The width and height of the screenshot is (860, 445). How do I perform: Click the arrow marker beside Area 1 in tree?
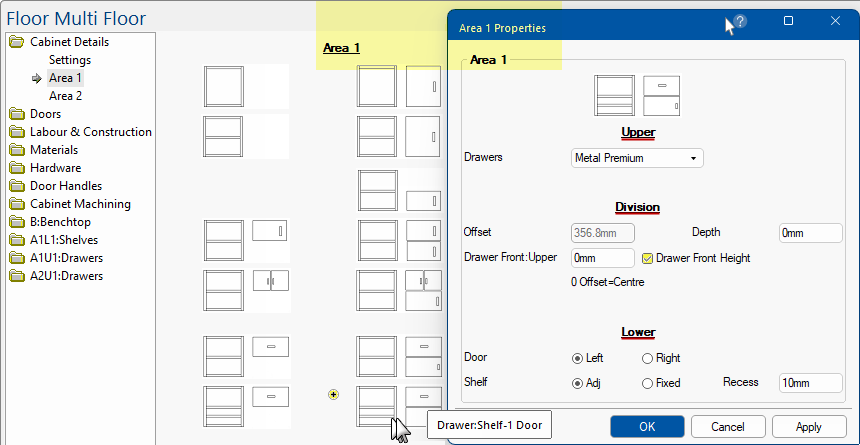tap(37, 78)
